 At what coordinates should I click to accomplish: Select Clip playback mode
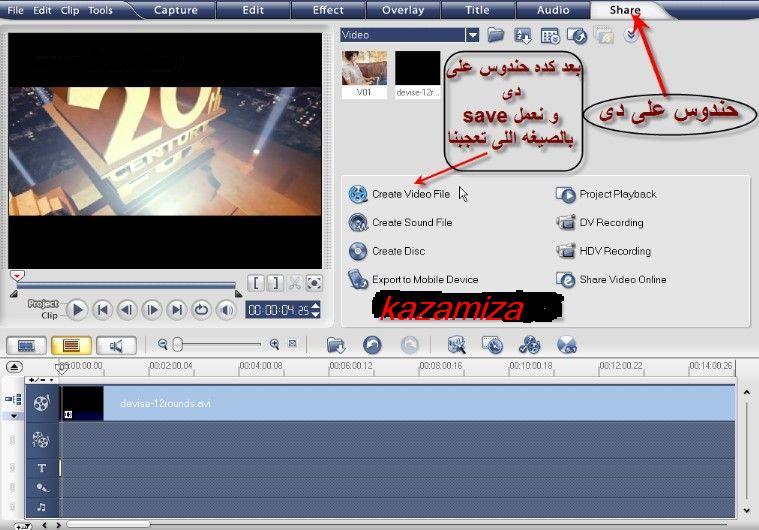49,316
